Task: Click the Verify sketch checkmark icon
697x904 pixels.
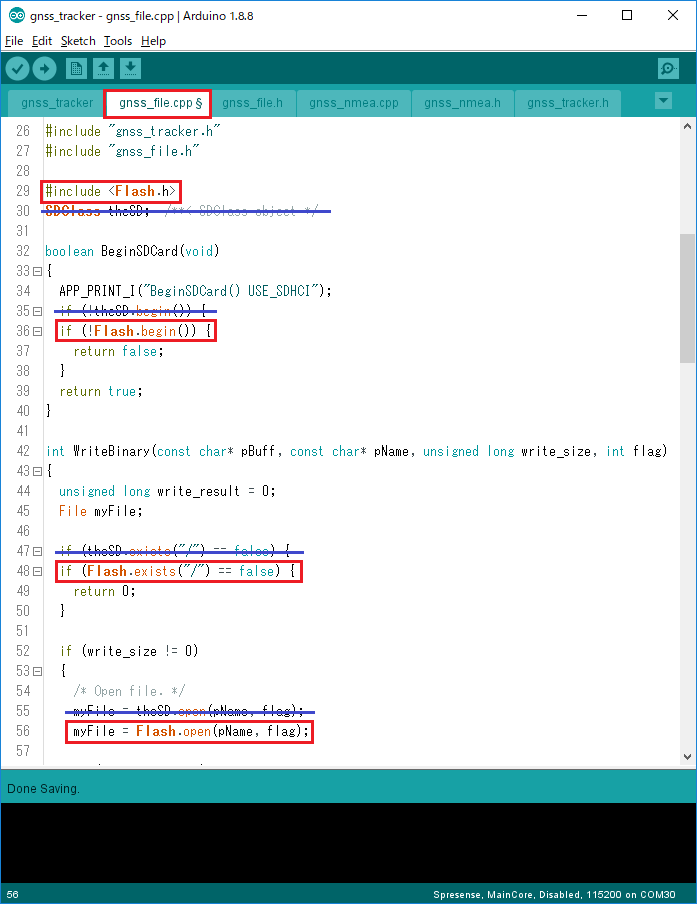Action: [17, 68]
